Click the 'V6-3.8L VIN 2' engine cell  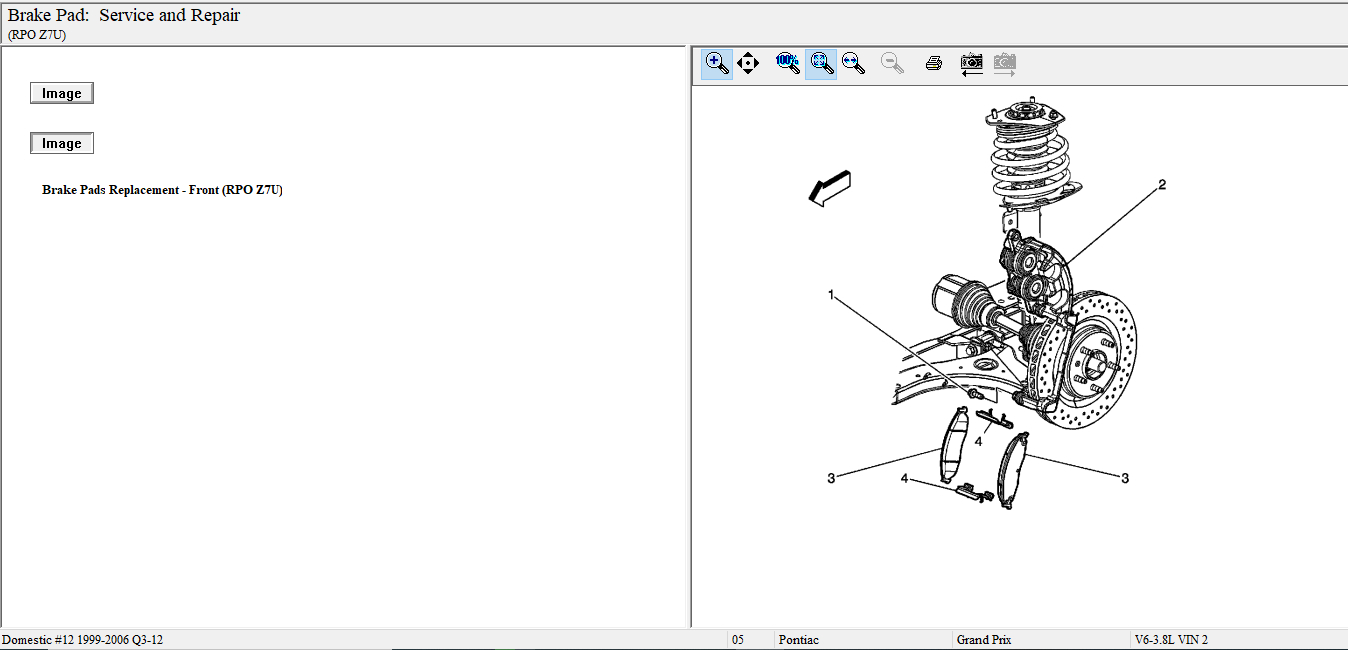pos(1171,640)
